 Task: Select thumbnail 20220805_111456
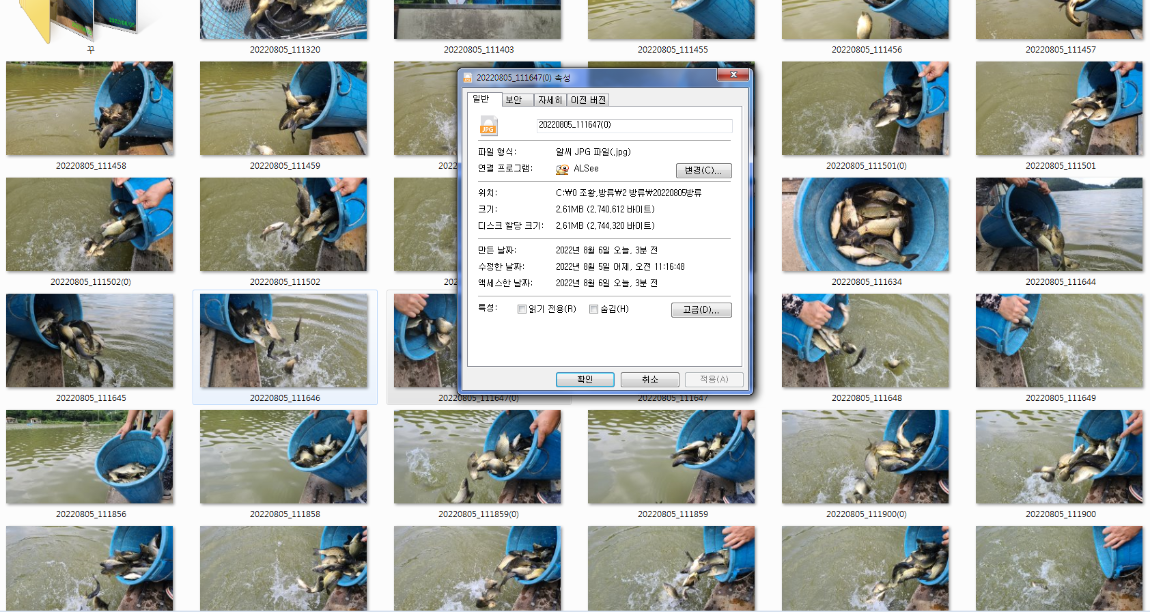(x=865, y=19)
